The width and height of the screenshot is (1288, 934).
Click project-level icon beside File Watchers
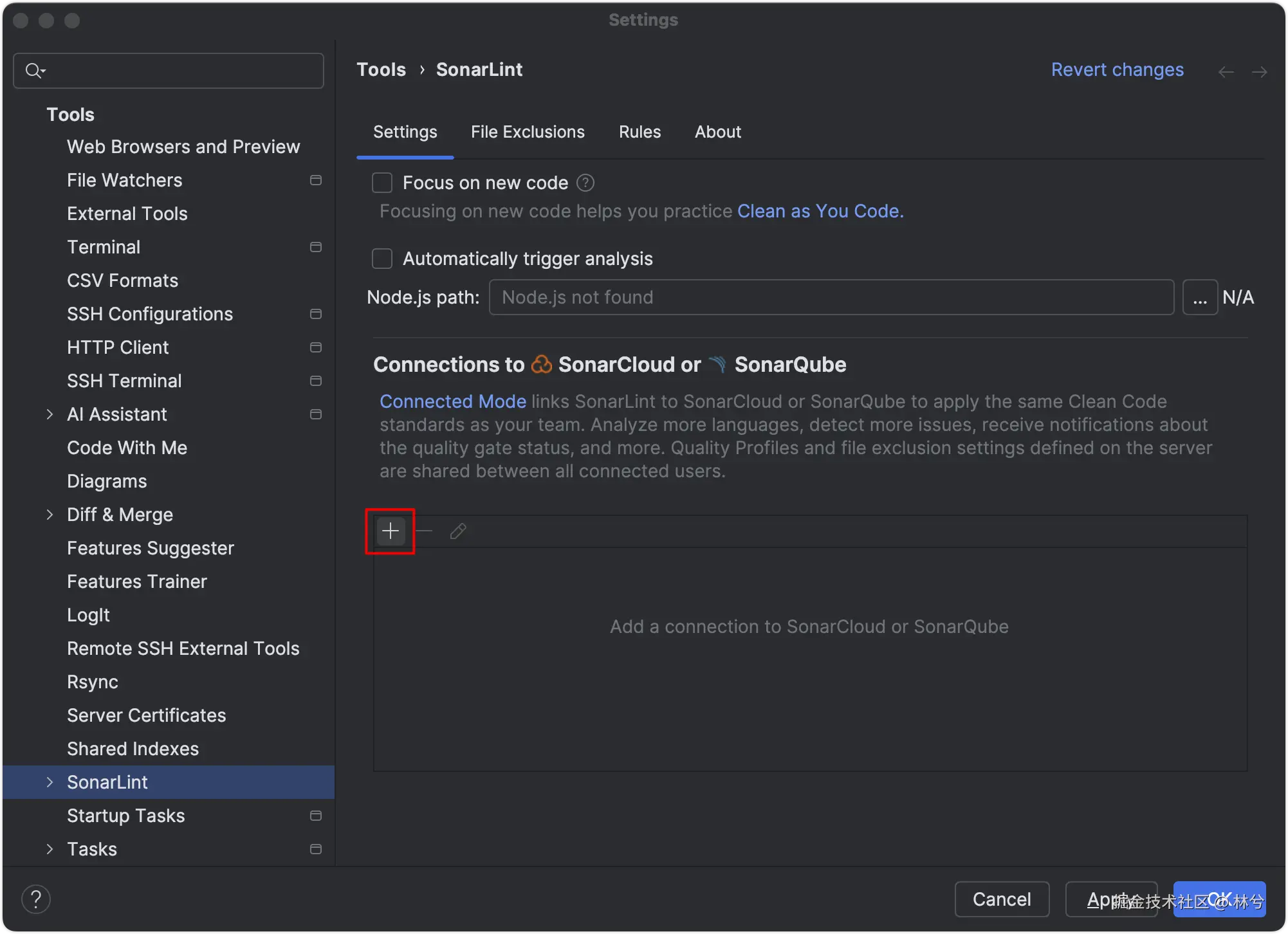[315, 180]
